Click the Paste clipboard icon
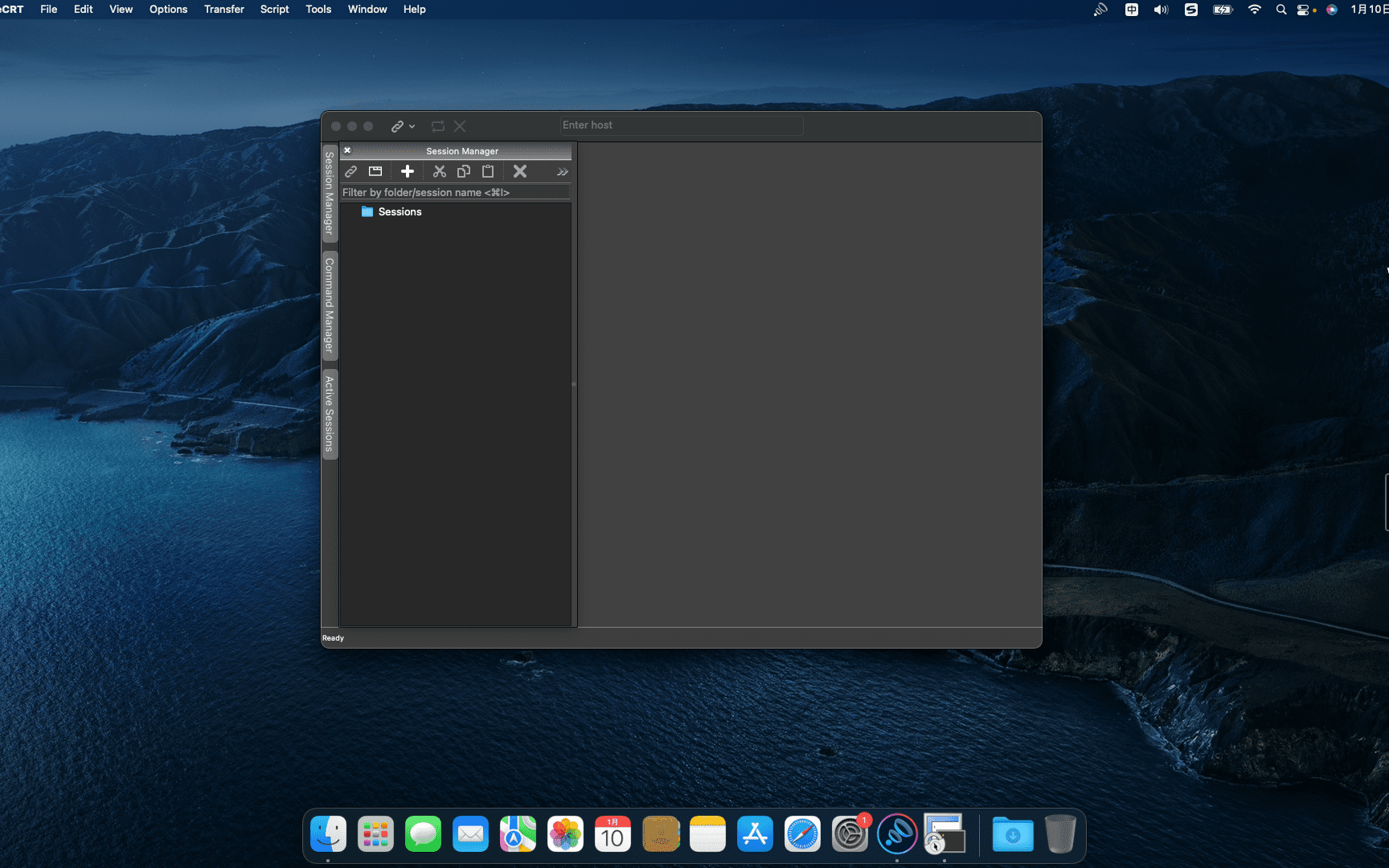Screen dimensions: 1389x868 488,171
